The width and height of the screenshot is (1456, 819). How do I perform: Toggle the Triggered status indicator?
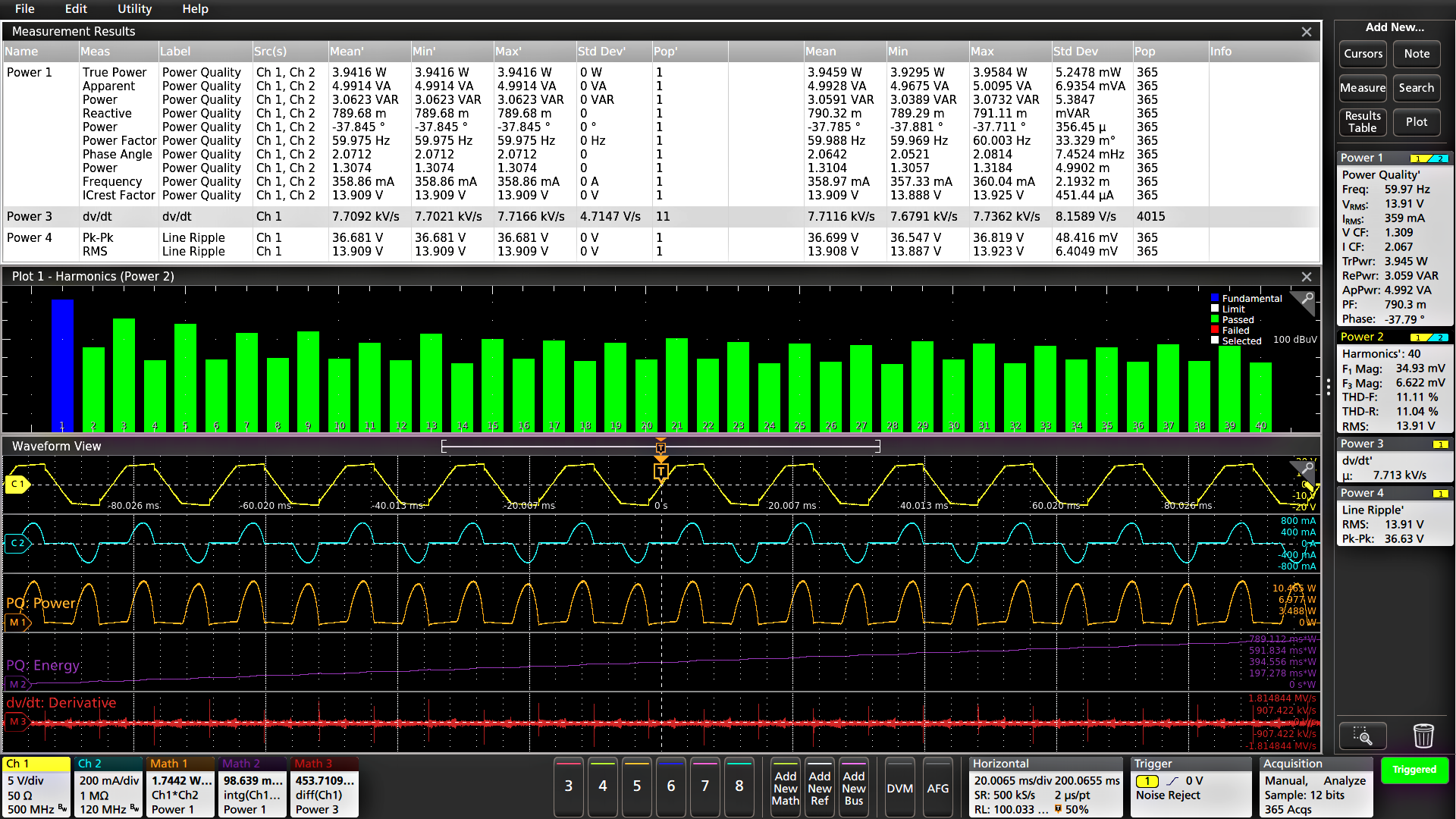tap(1414, 770)
